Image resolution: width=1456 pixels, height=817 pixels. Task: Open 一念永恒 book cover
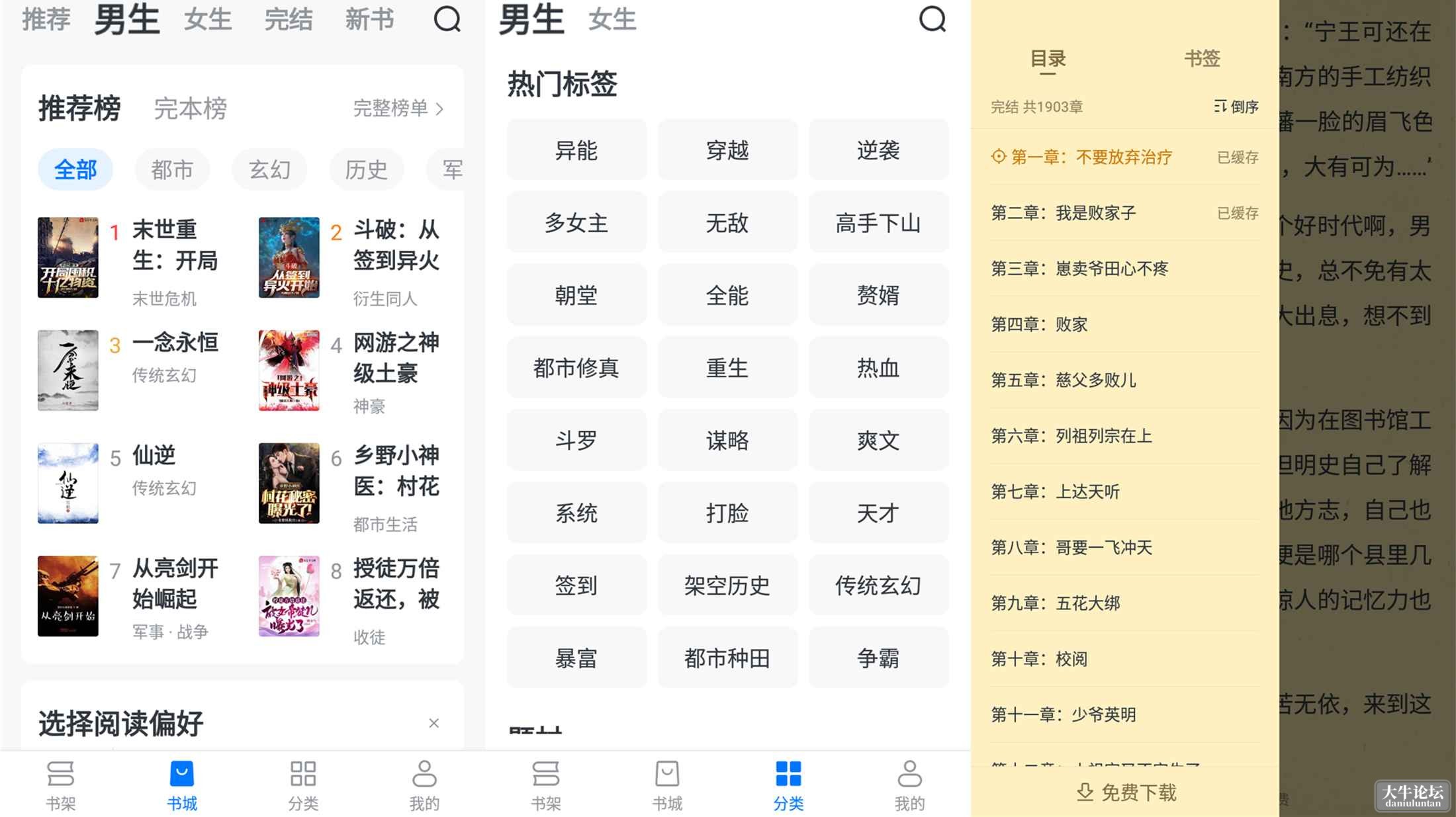pos(68,370)
